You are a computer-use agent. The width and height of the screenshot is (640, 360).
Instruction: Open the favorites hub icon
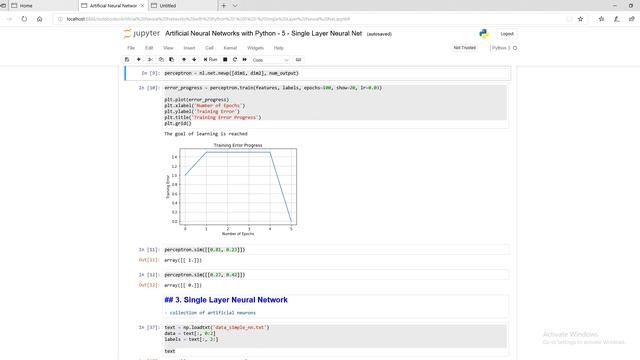[601, 19]
